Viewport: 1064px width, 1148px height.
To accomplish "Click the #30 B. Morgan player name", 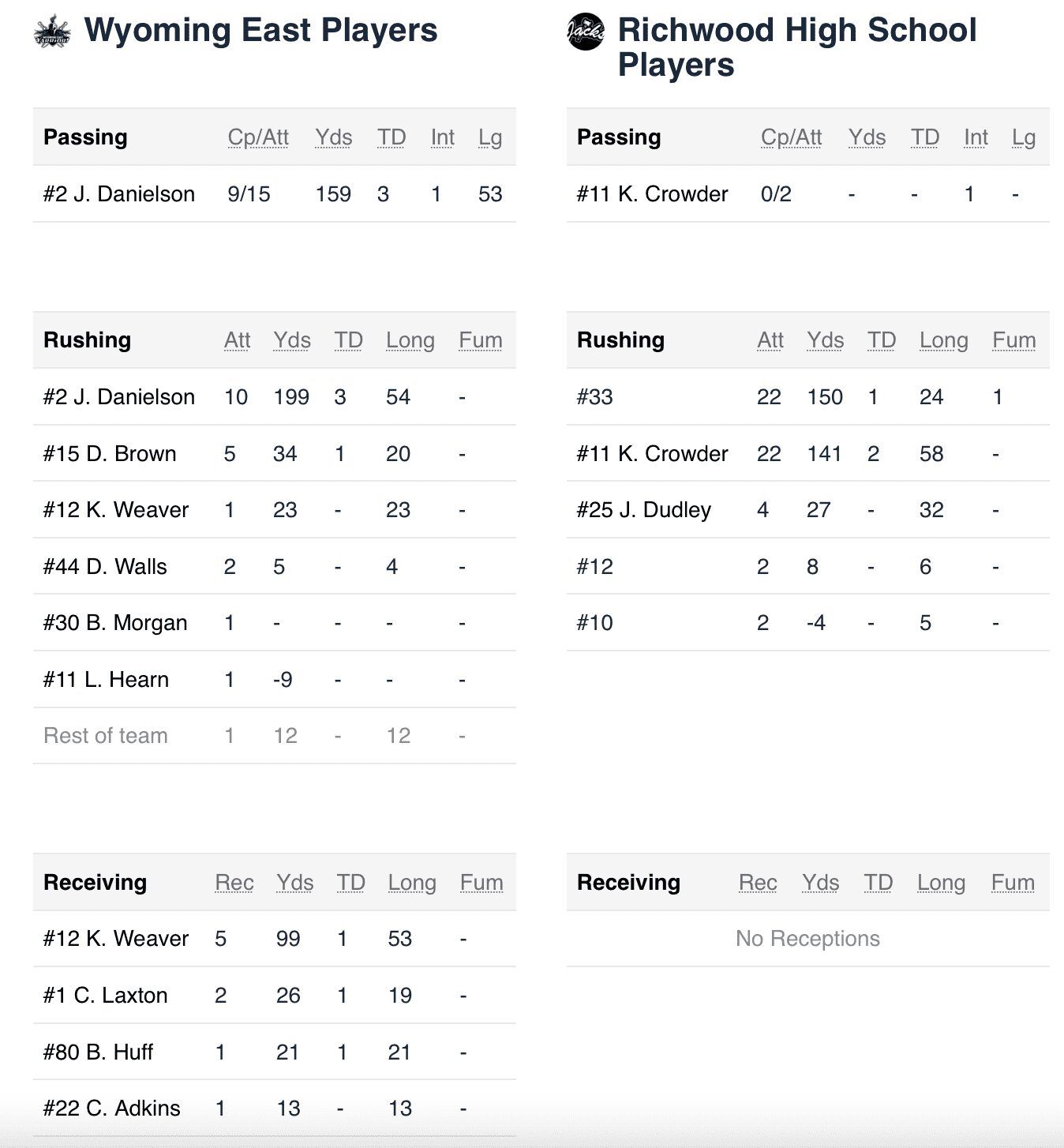I will 115,623.
